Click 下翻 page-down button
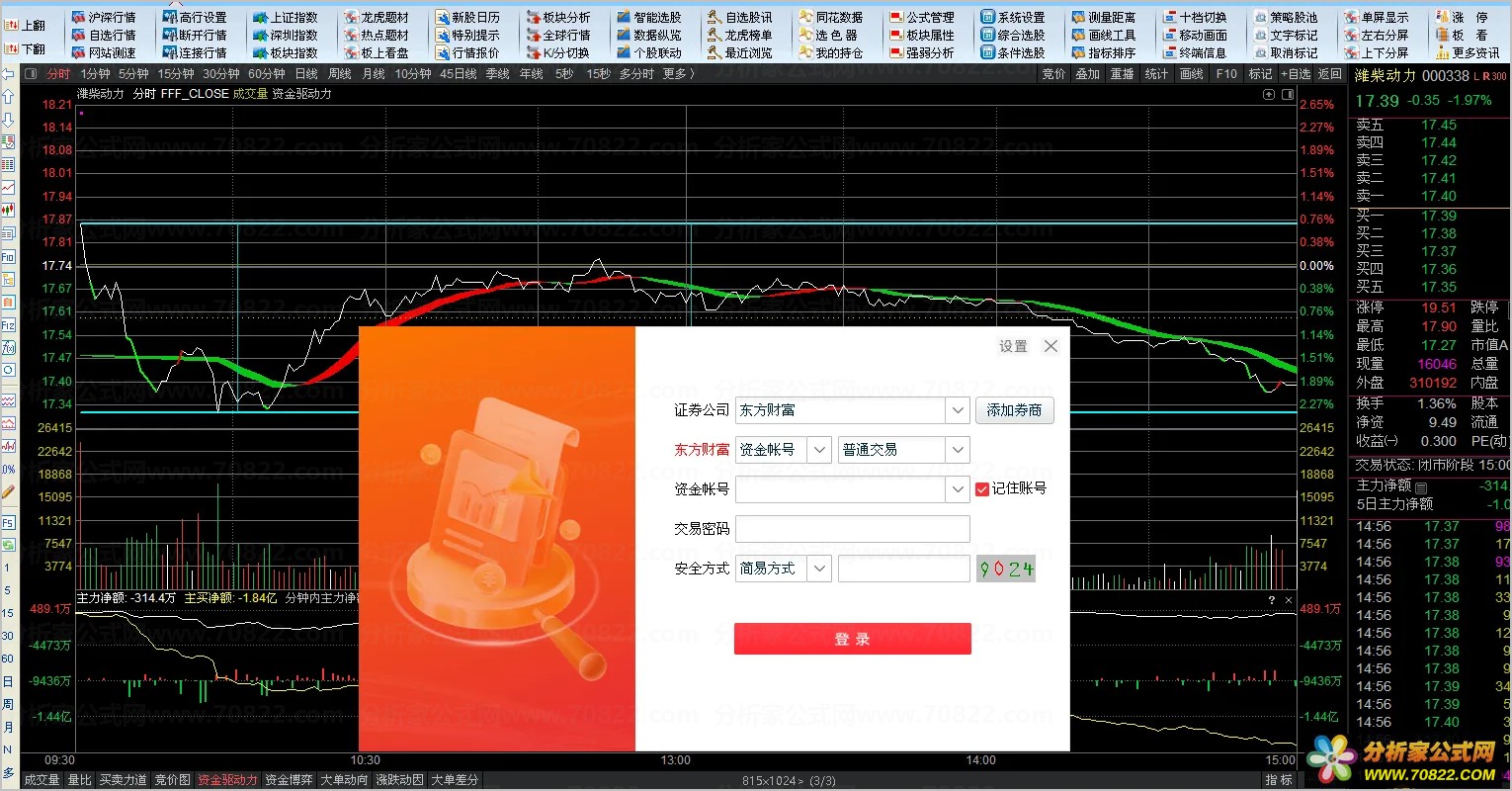The height and width of the screenshot is (791, 1512). 25,48
